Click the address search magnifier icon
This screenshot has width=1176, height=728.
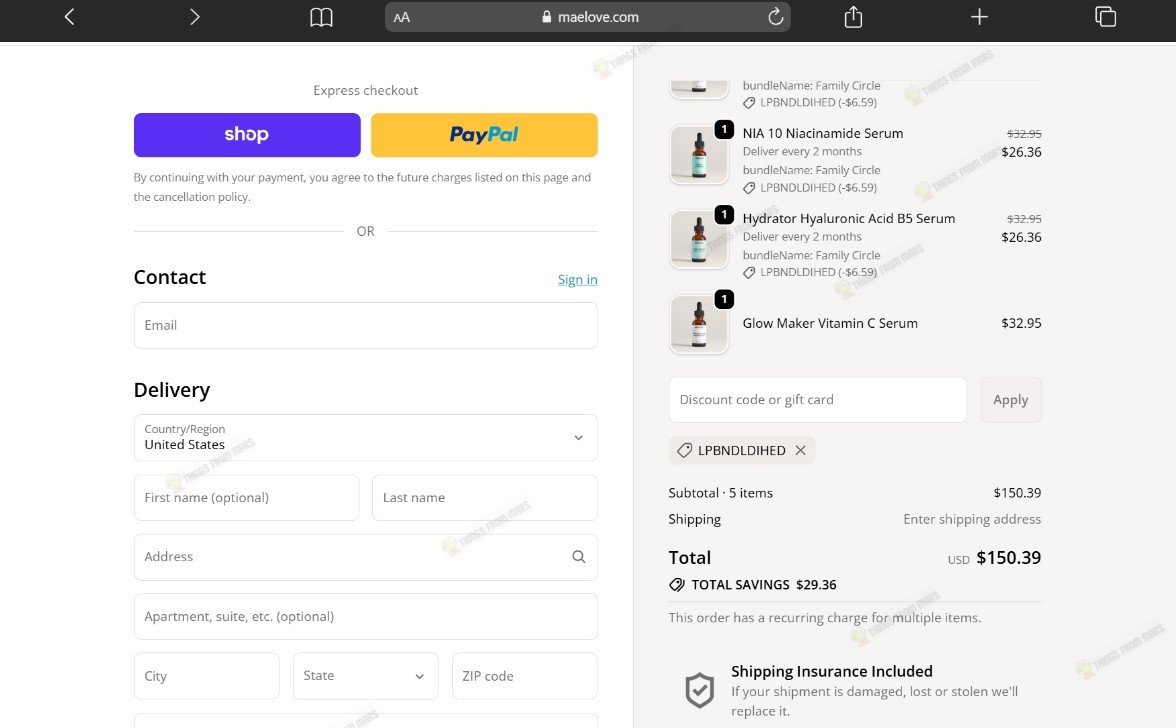[x=578, y=556]
